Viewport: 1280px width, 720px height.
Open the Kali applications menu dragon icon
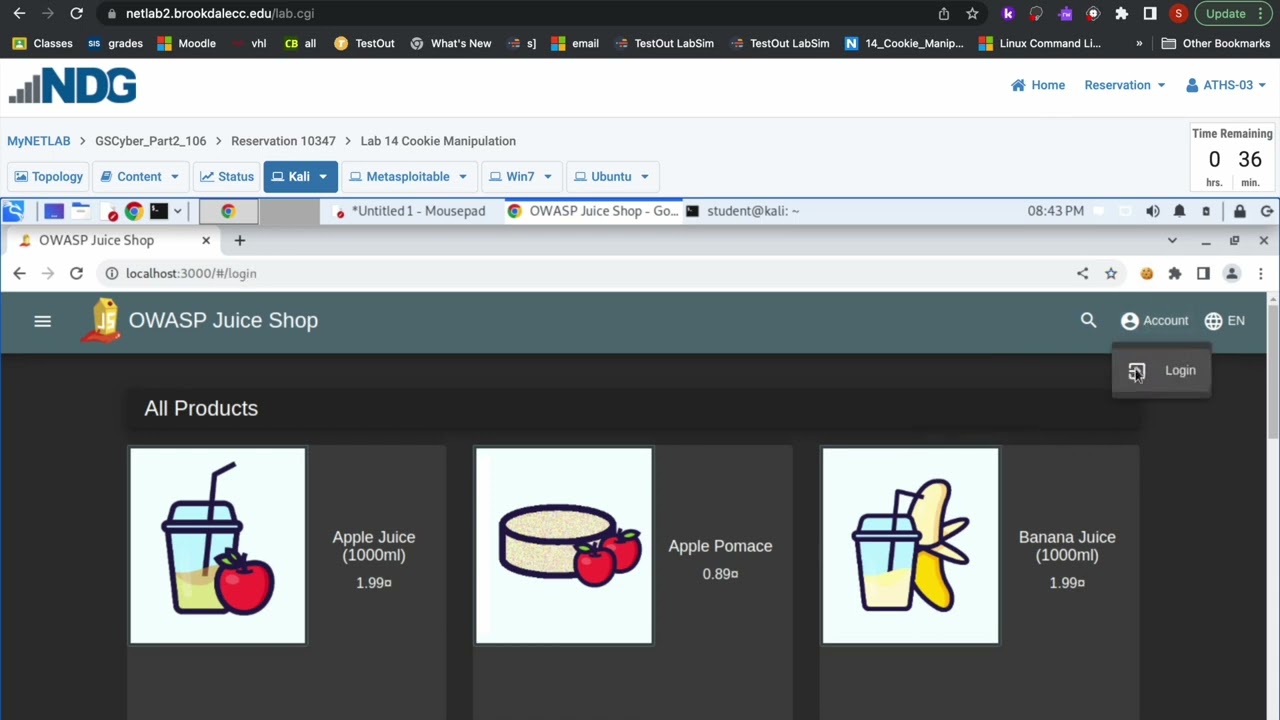[13, 211]
